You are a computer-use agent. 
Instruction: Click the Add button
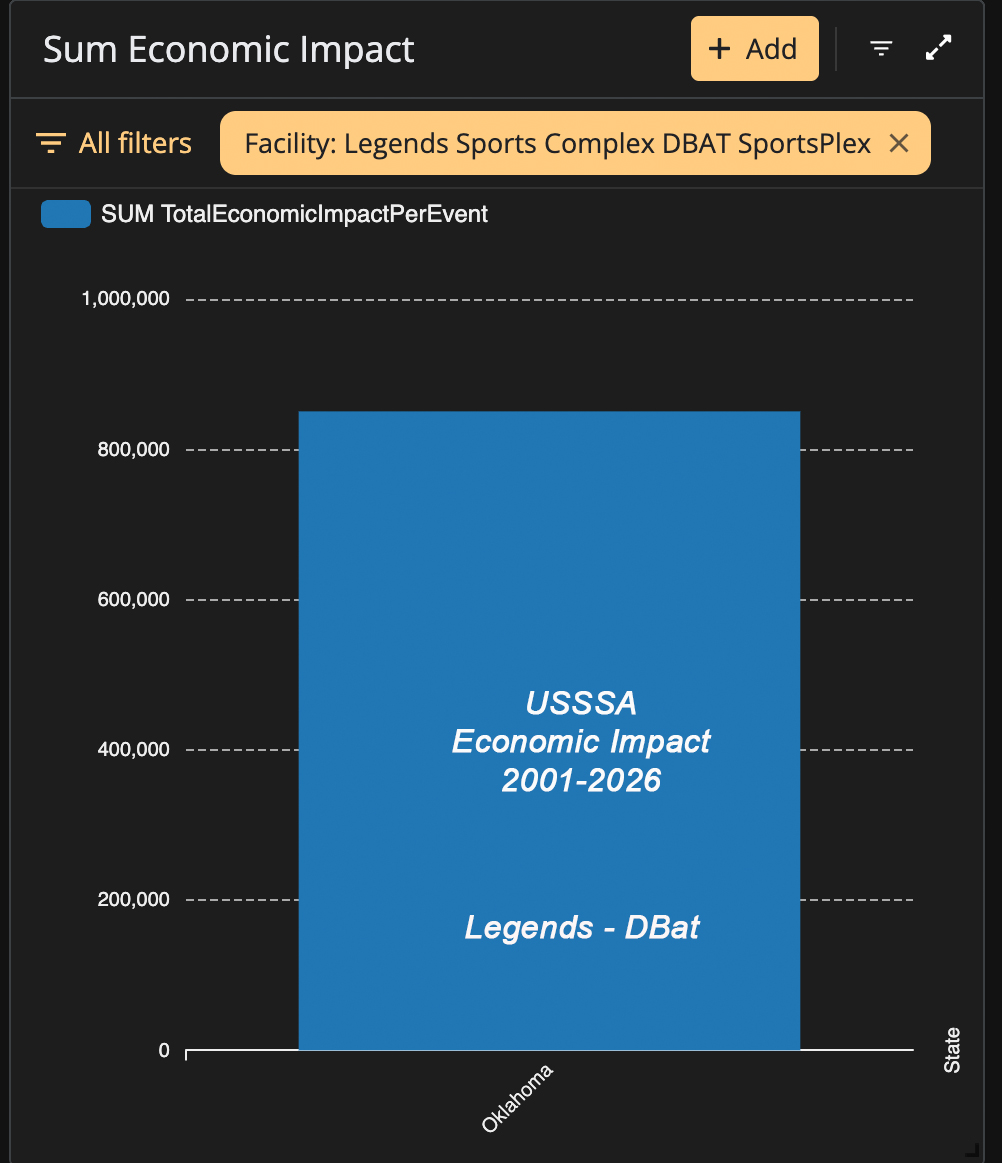click(x=754, y=49)
